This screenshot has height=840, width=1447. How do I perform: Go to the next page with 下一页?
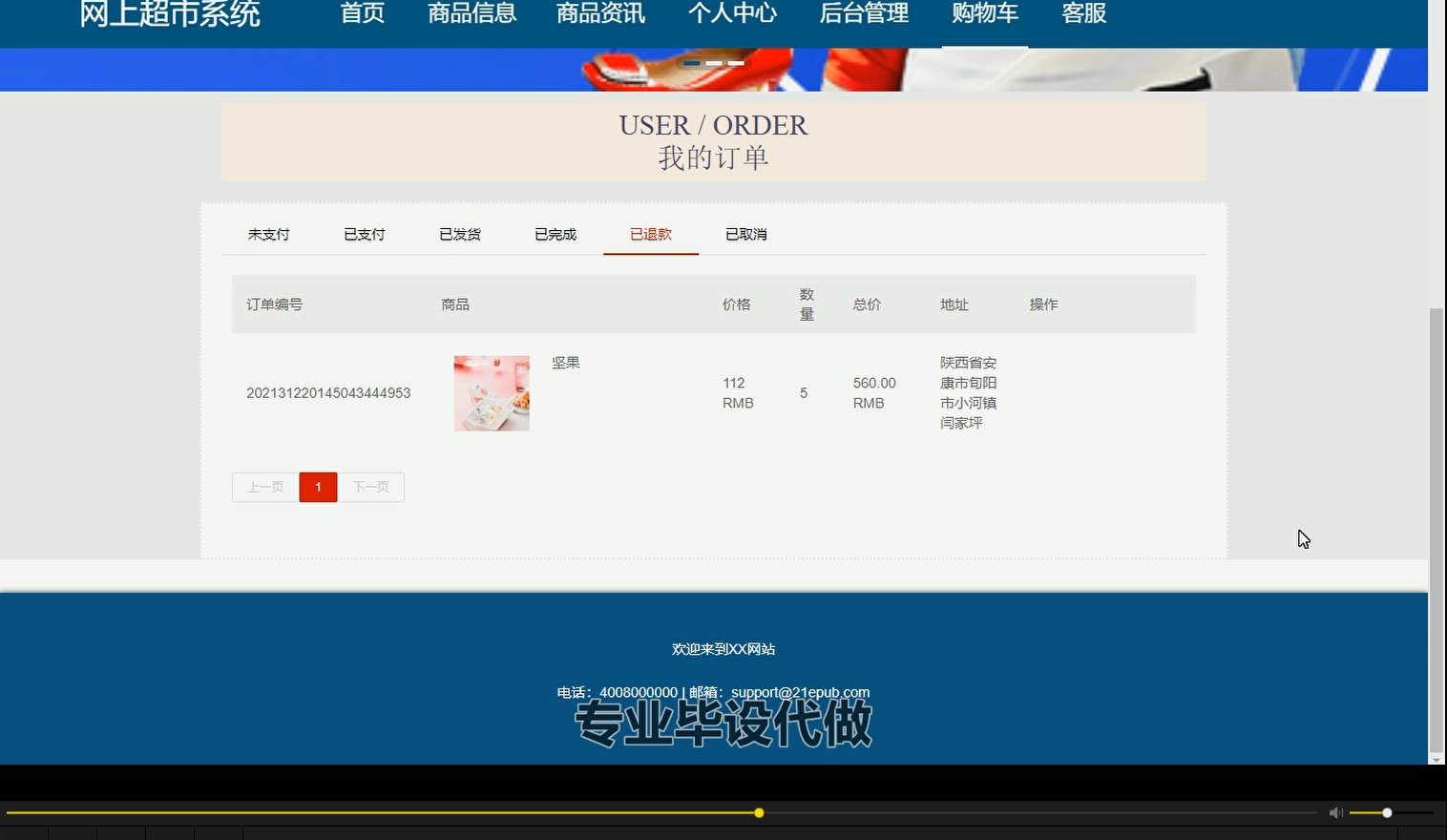click(371, 487)
